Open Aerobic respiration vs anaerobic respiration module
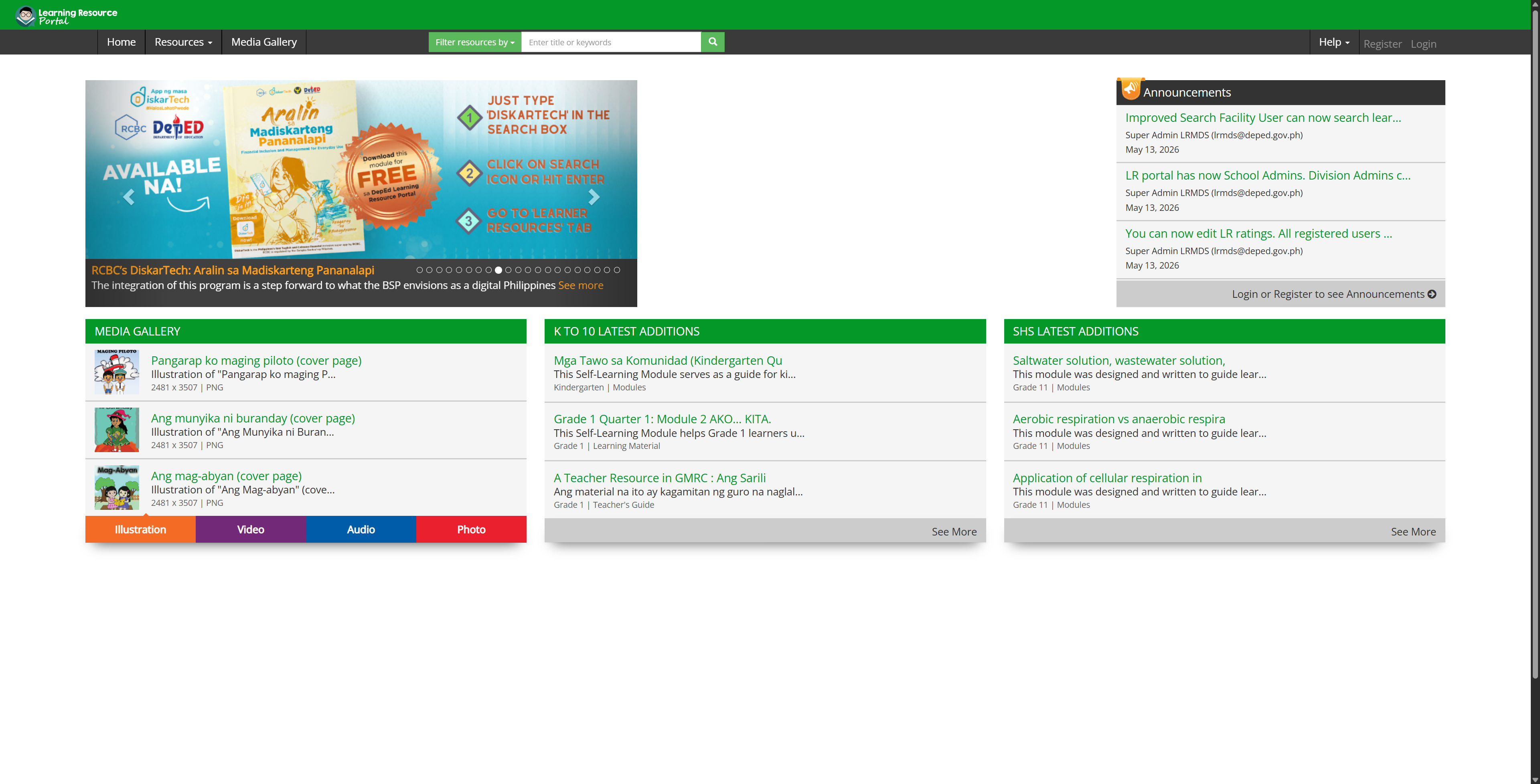 coord(1119,419)
